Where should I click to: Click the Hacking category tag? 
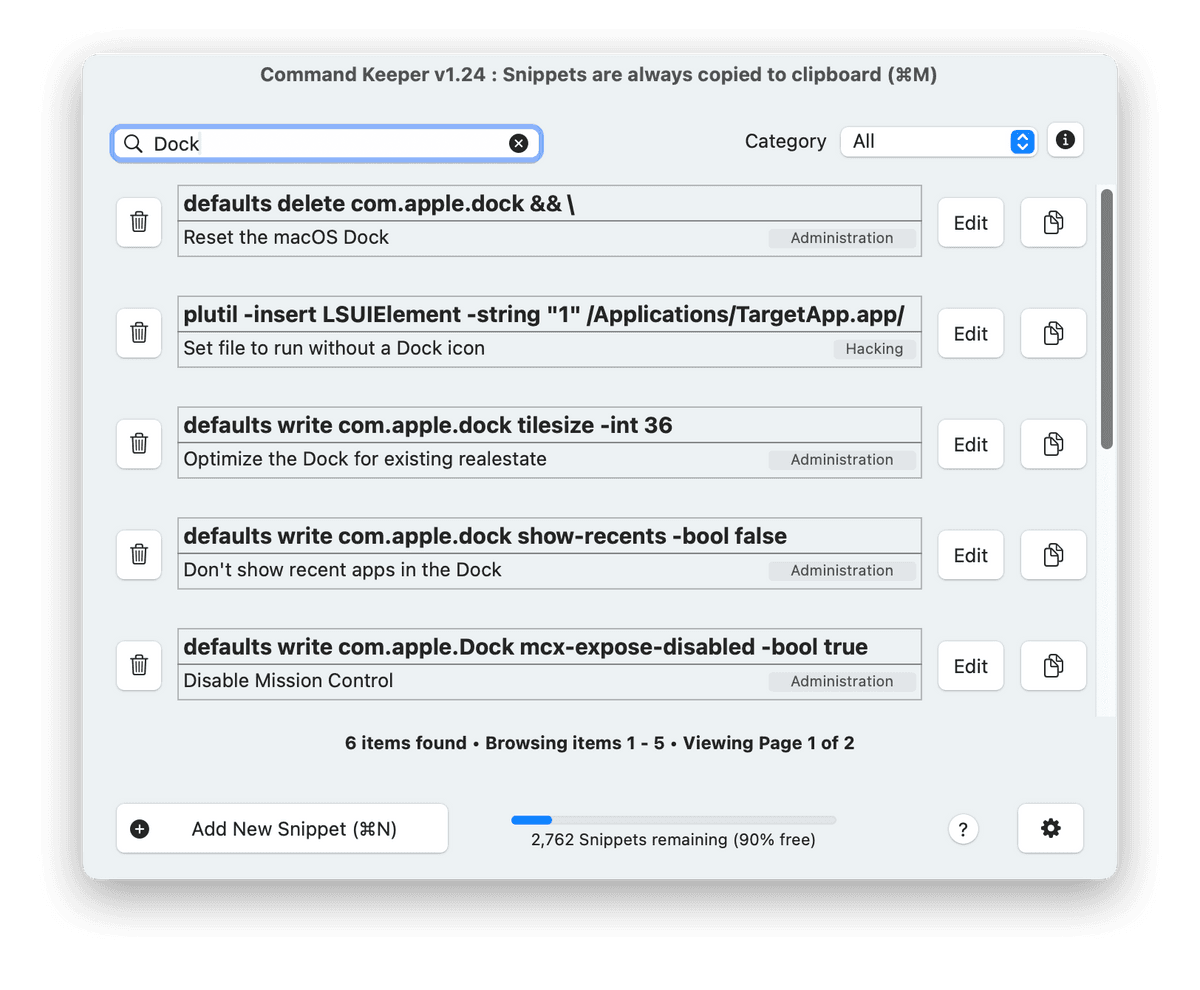click(874, 349)
